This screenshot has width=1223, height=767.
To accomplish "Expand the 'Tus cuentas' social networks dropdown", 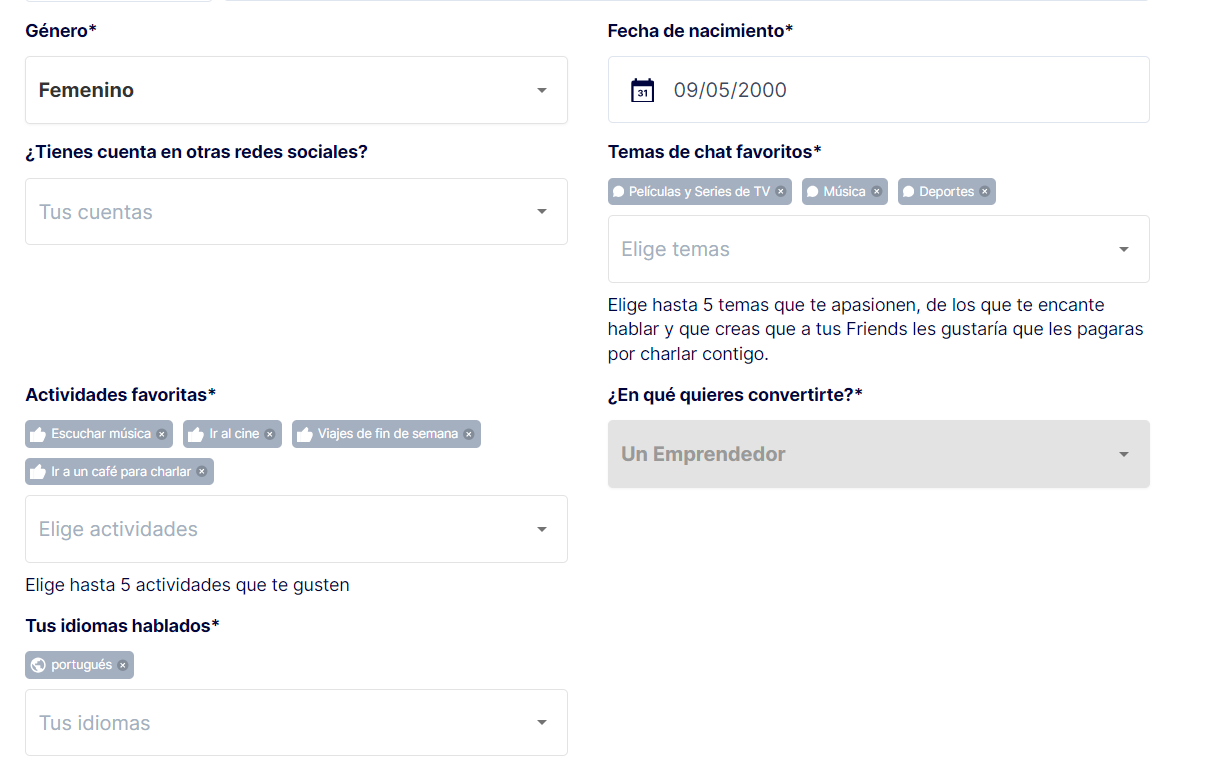I will [x=296, y=212].
